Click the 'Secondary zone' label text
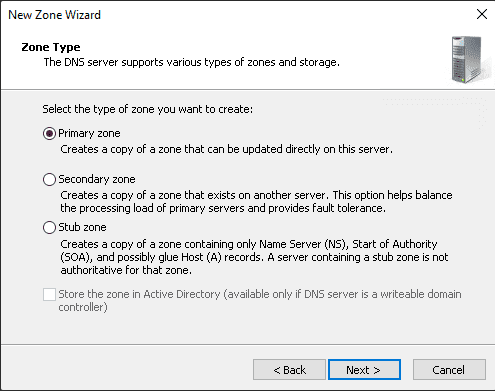The image size is (495, 391). point(97,179)
